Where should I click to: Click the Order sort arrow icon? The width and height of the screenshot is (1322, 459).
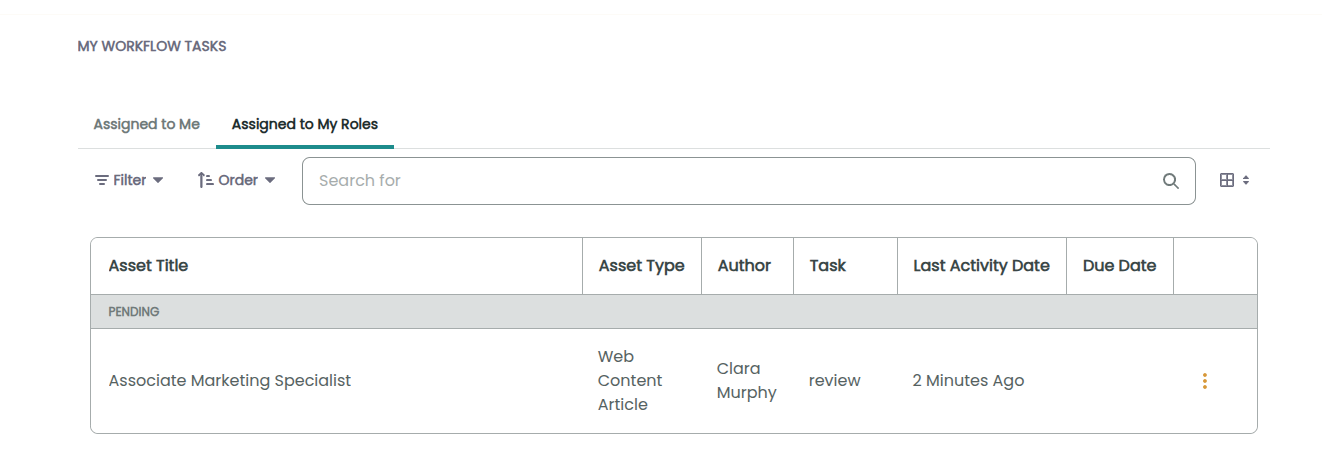point(205,180)
